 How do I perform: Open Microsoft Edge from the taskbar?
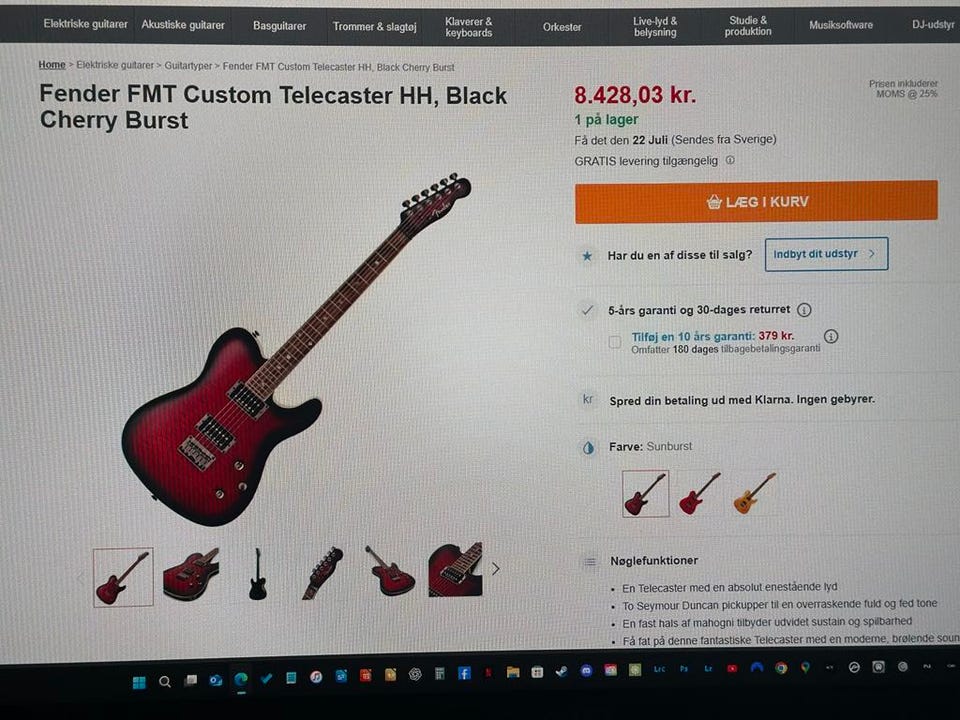tap(241, 679)
